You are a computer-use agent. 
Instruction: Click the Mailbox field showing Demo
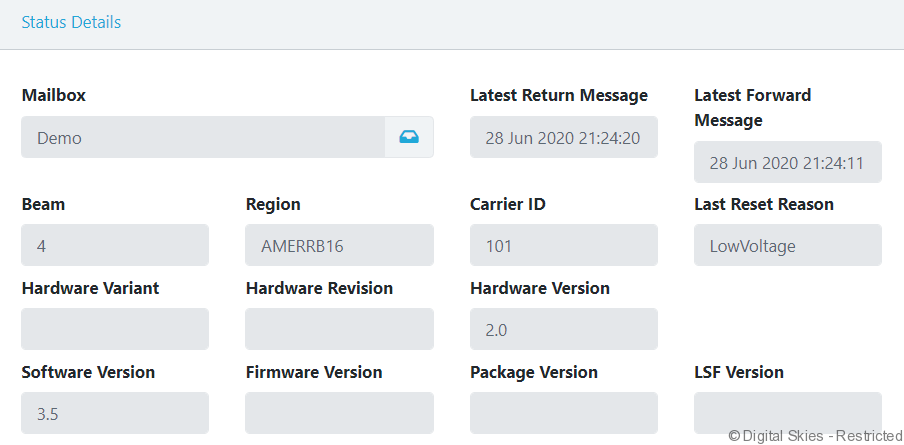(x=203, y=137)
